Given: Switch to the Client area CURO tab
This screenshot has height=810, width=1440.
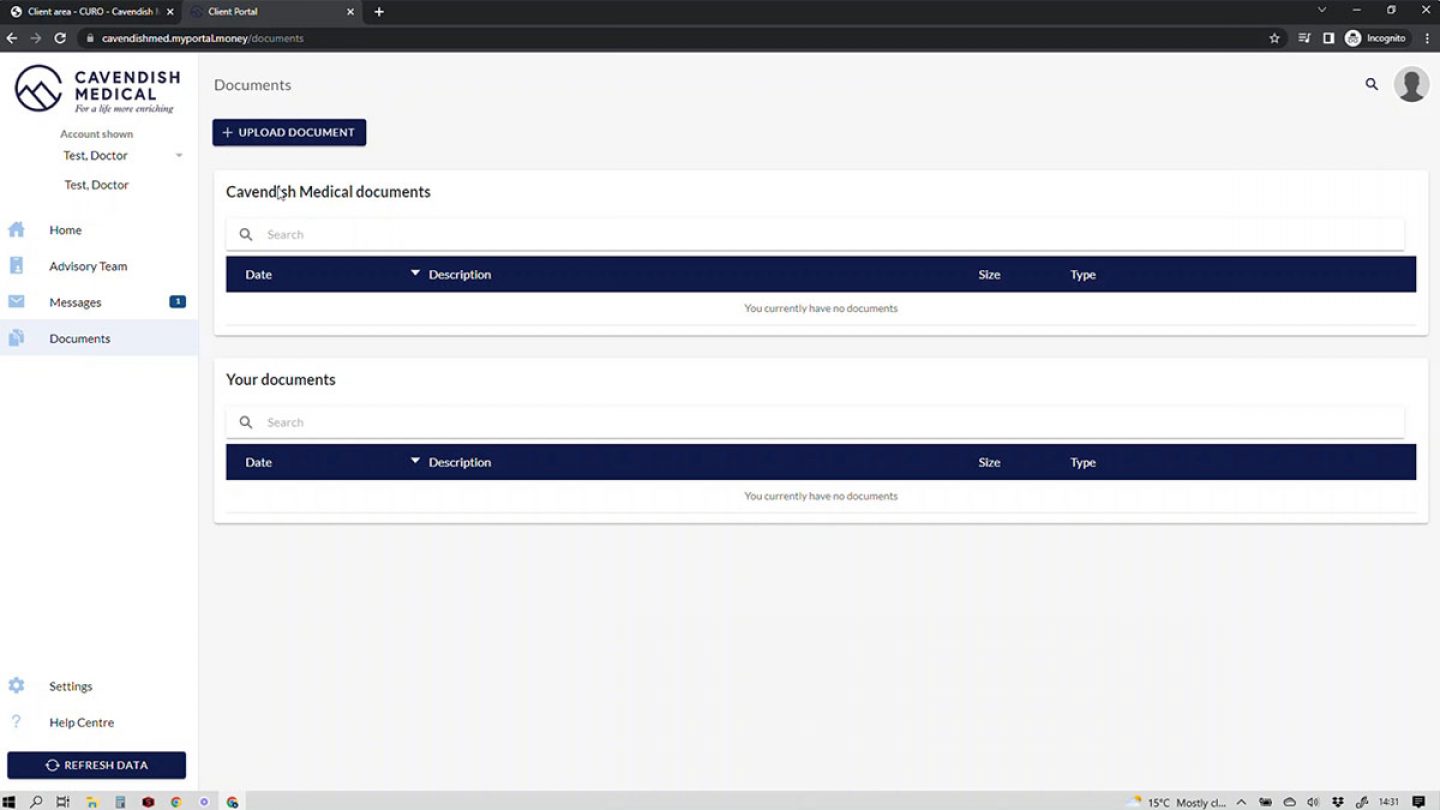Looking at the screenshot, I should pyautogui.click(x=90, y=12).
